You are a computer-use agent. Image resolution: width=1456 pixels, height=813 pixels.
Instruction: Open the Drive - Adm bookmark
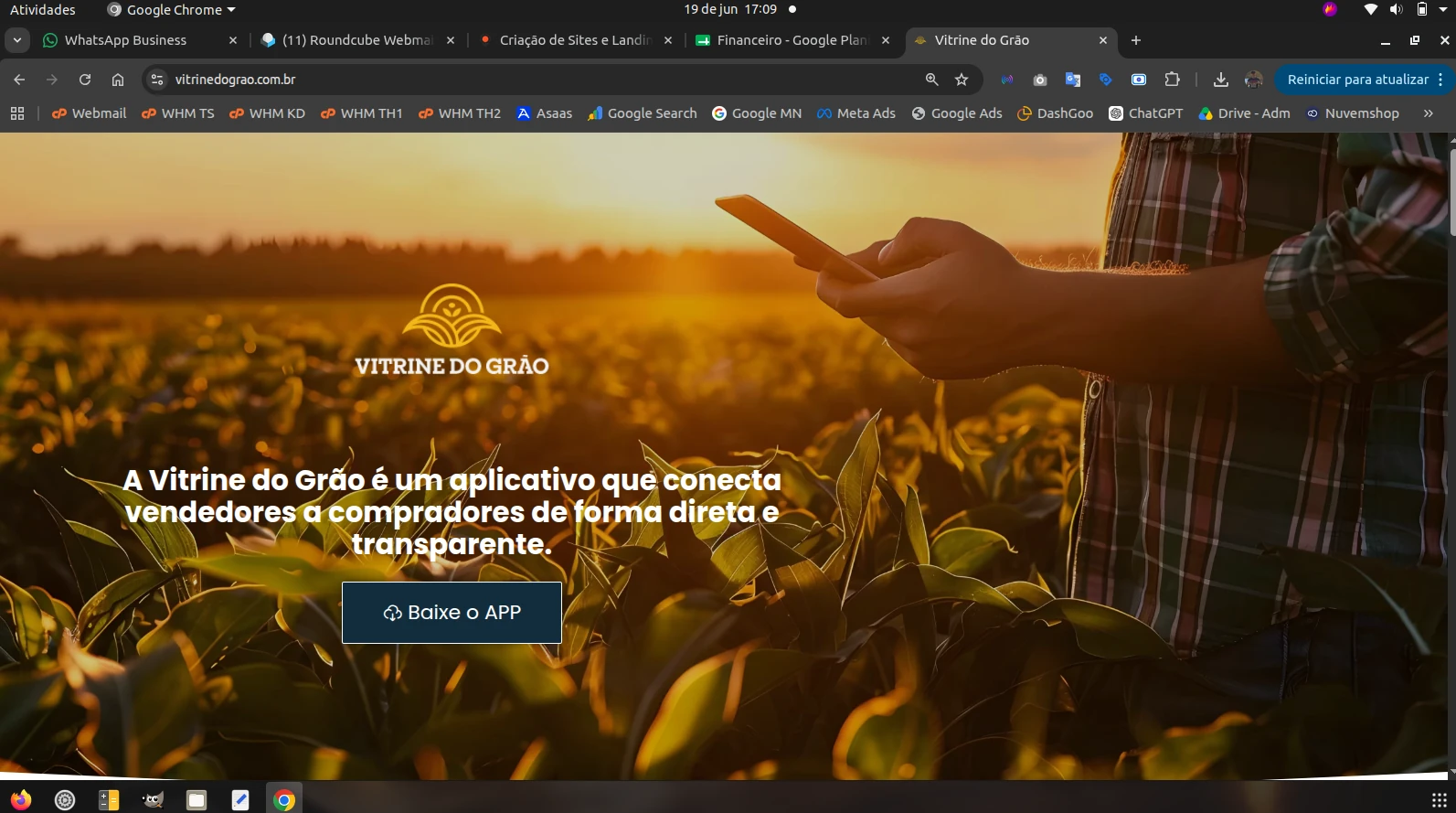(1245, 113)
